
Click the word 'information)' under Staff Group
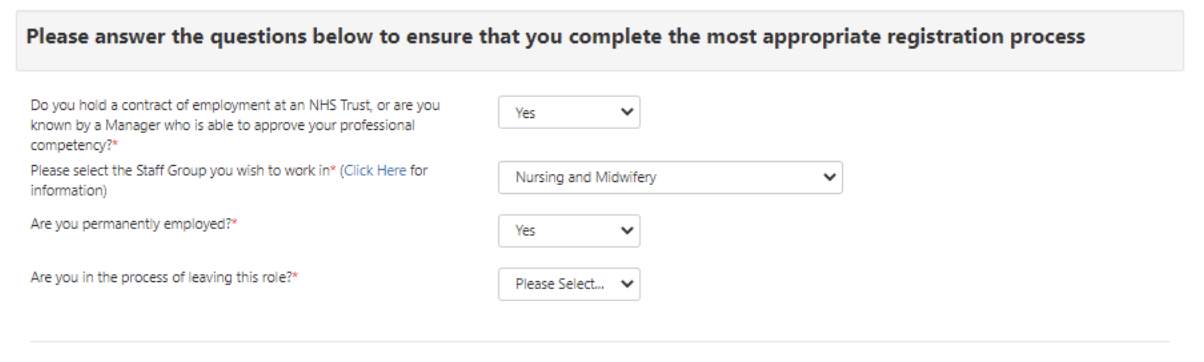[68, 190]
